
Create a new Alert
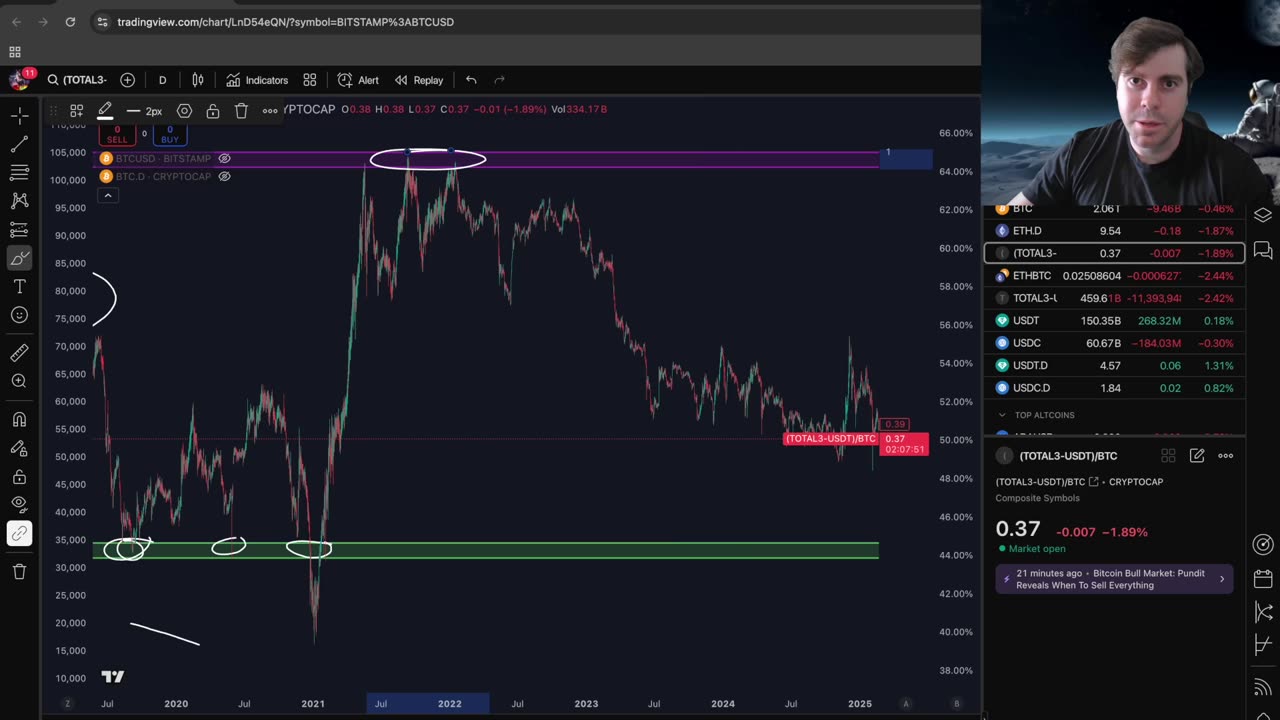pos(358,80)
